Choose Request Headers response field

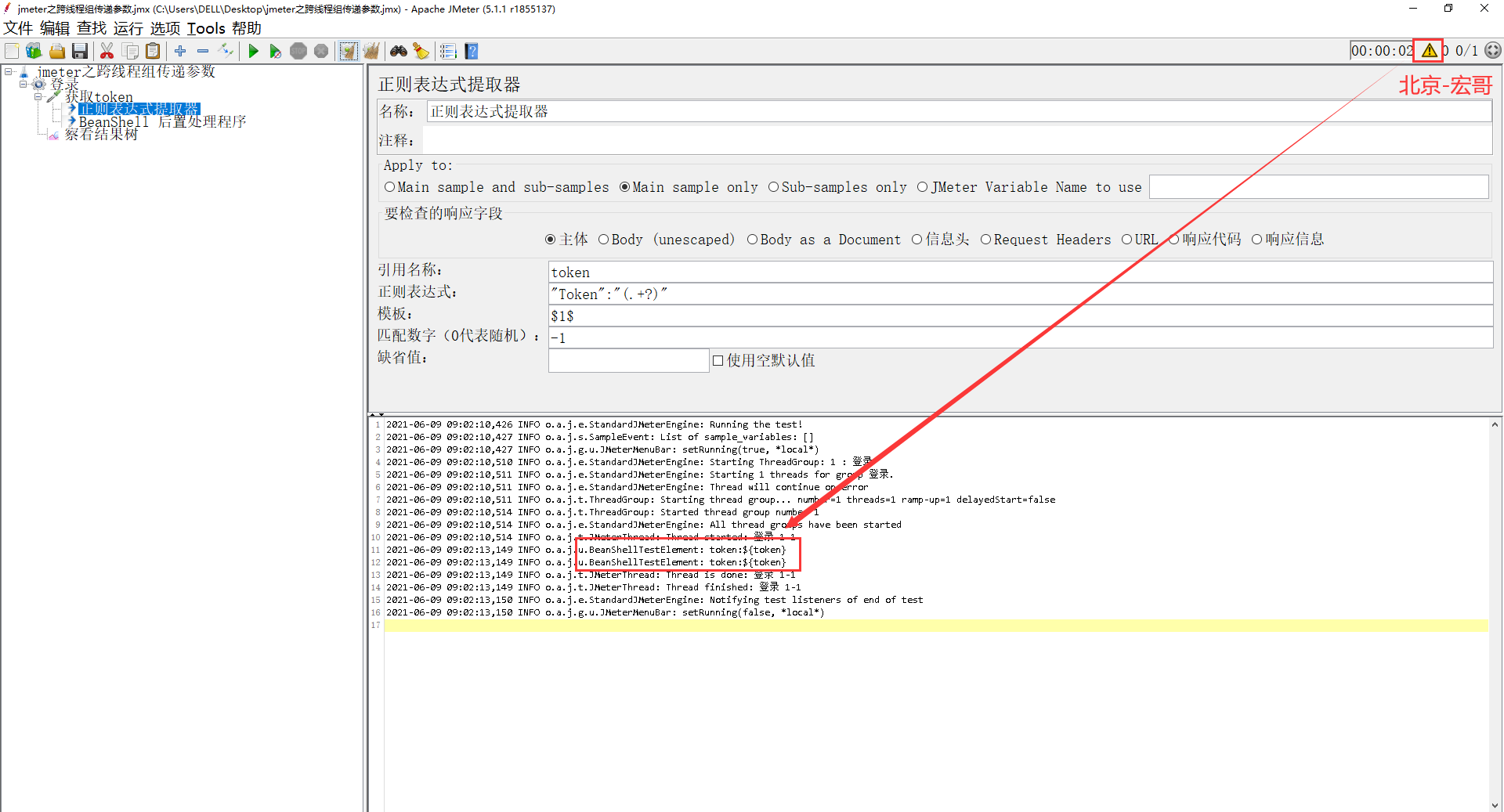point(1046,240)
